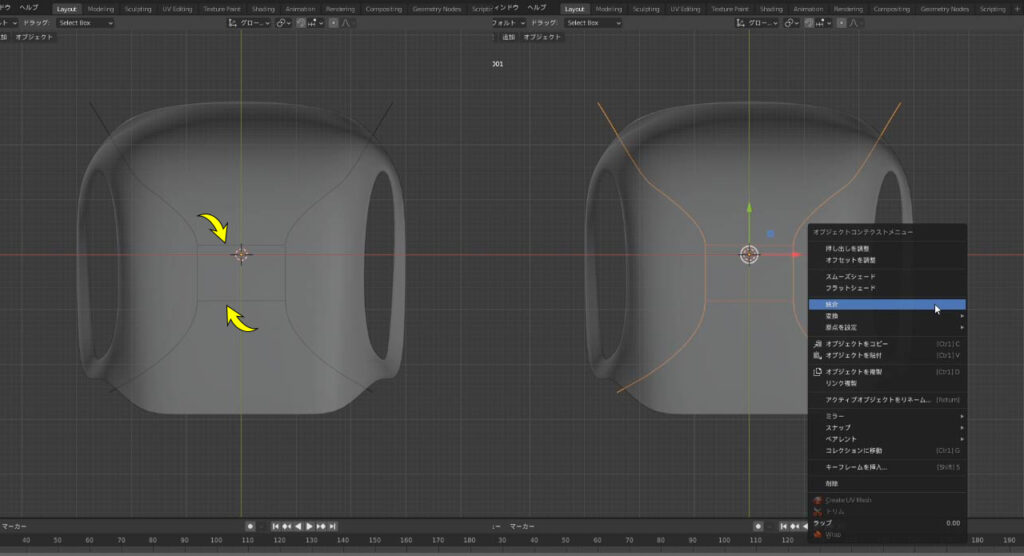The width and height of the screenshot is (1024, 556).
Task: Click 統合 (Join) in the object context menu
Action: [x=887, y=304]
